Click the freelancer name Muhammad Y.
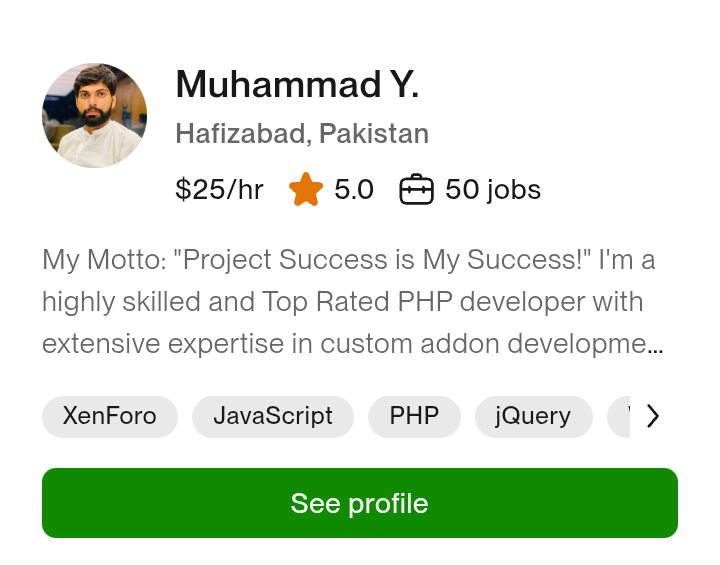This screenshot has height=565, width=720. pyautogui.click(x=297, y=86)
